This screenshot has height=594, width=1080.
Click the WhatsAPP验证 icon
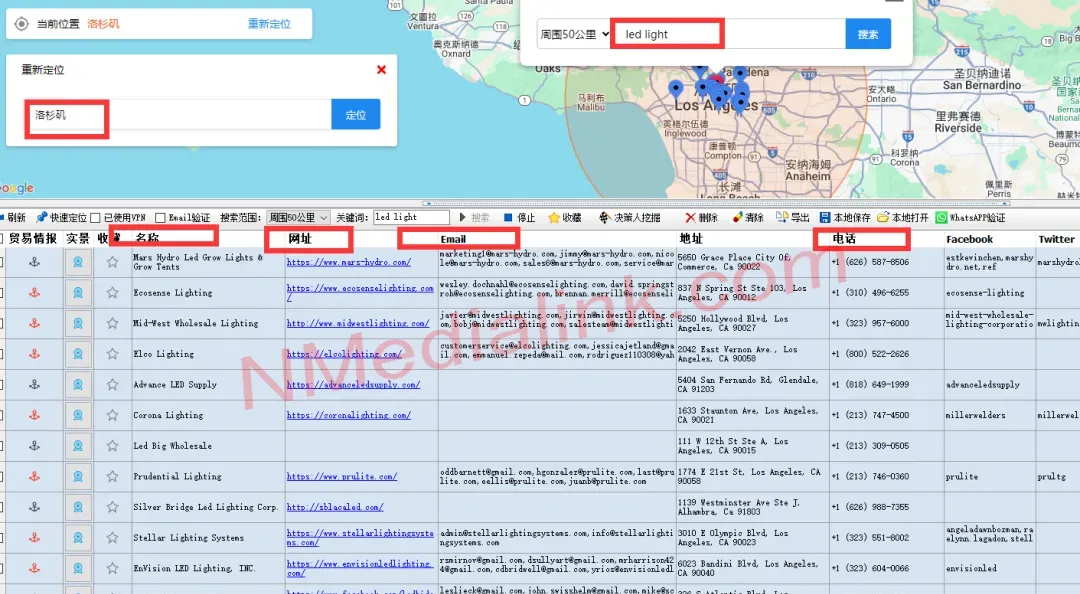coord(942,218)
